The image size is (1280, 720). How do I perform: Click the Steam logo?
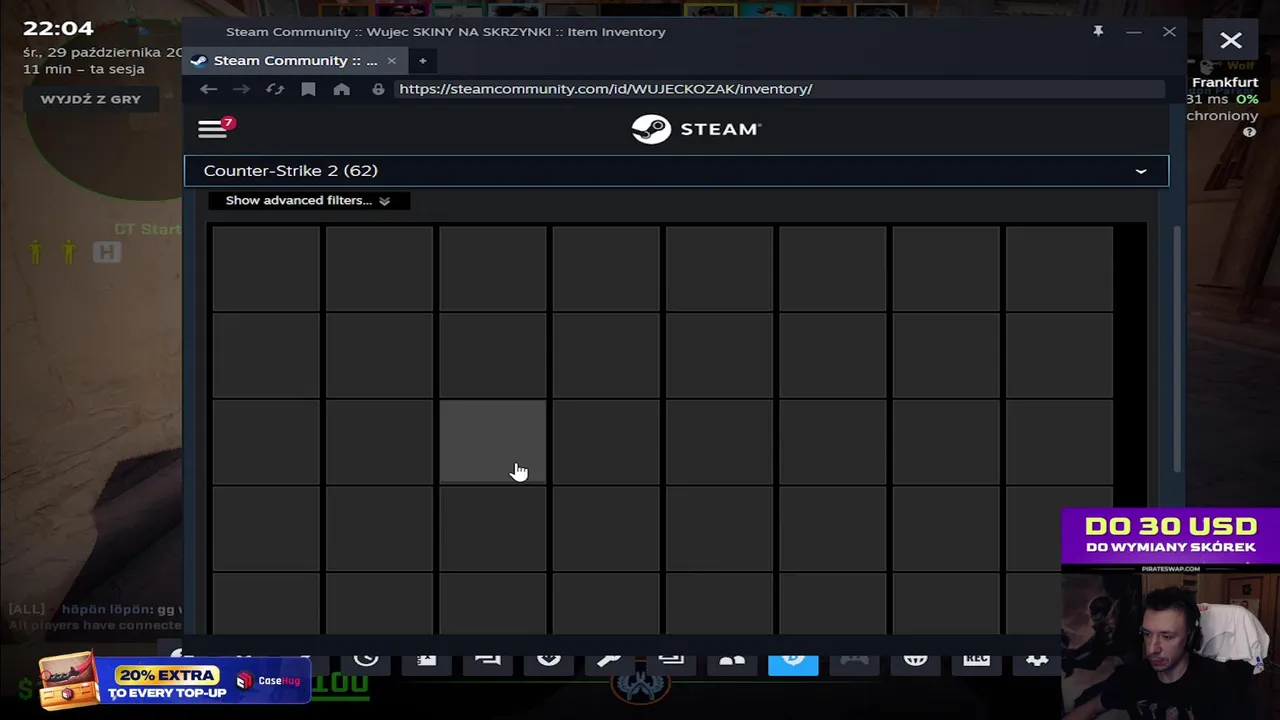point(696,129)
